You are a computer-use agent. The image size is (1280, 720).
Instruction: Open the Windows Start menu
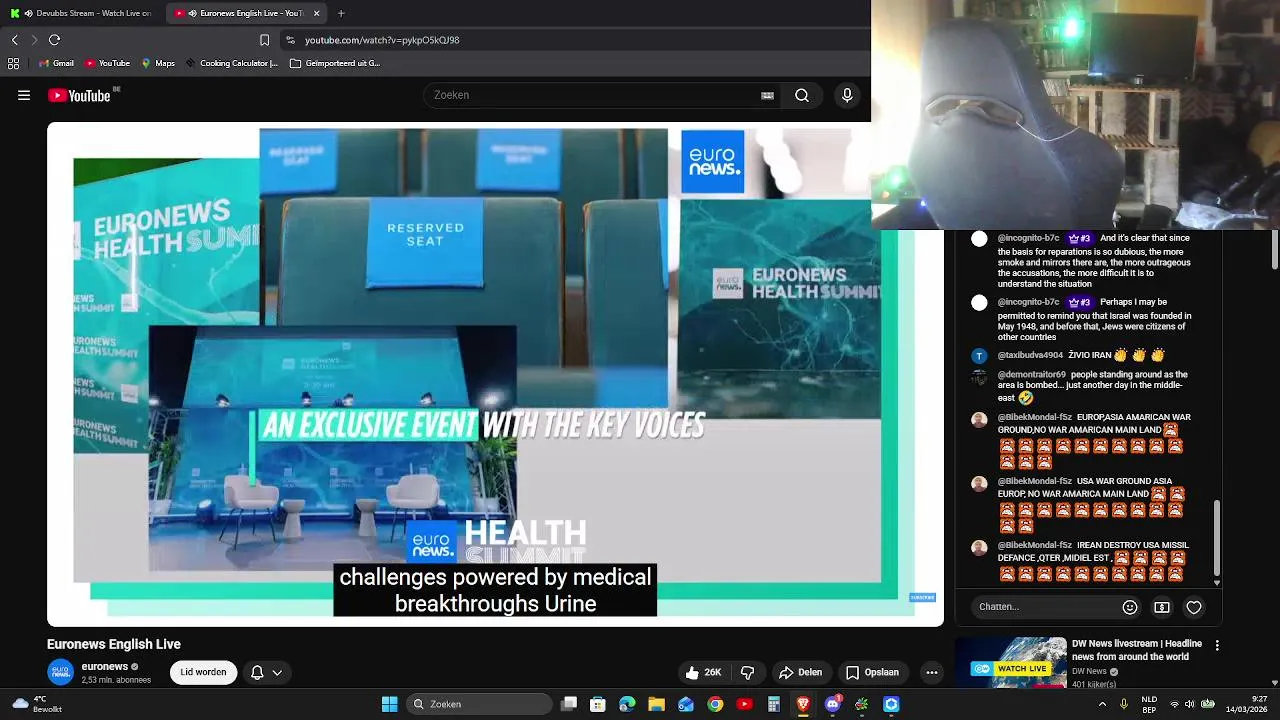point(390,704)
